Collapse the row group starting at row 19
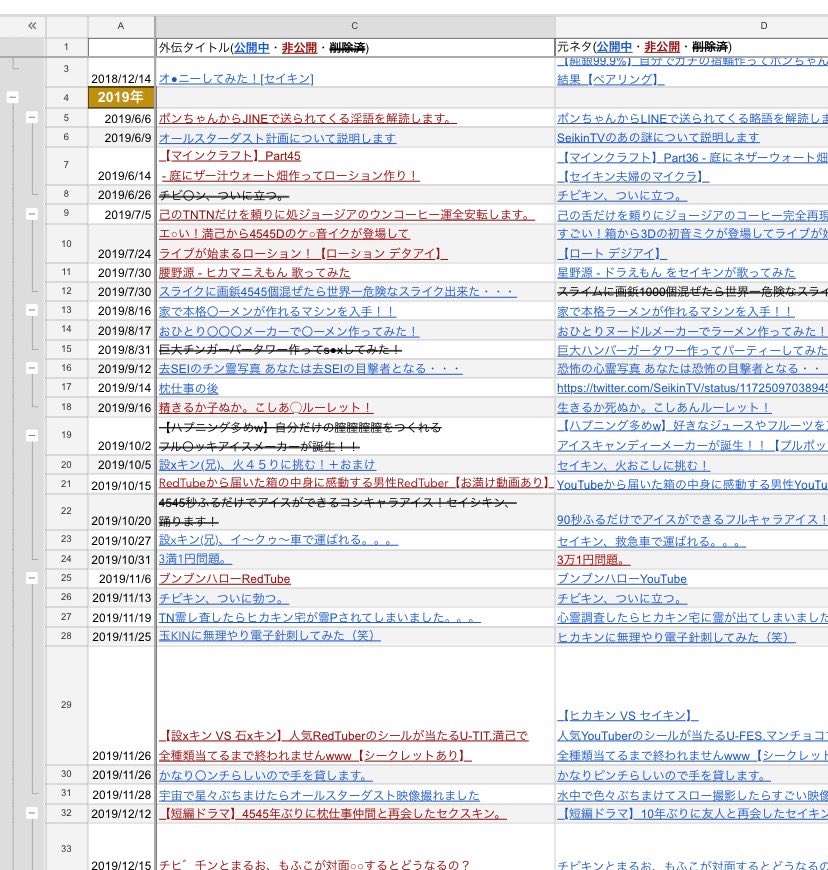Screen dimensions: 828x870 tap(32, 436)
